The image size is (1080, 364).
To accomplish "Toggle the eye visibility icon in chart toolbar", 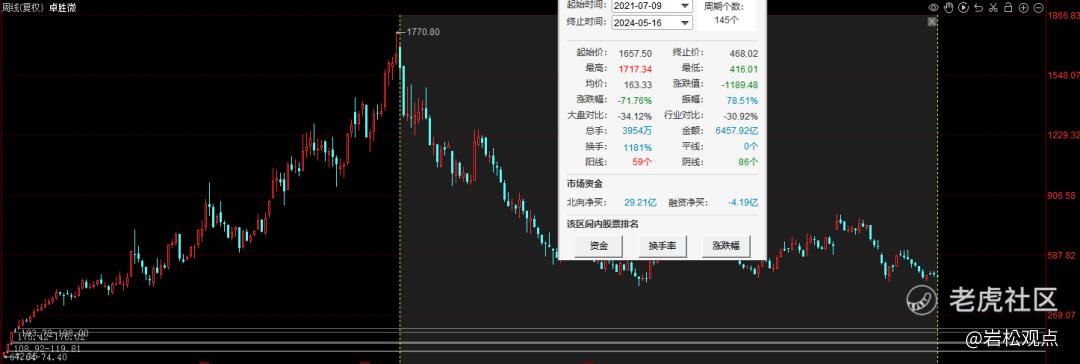I will 934,8.
